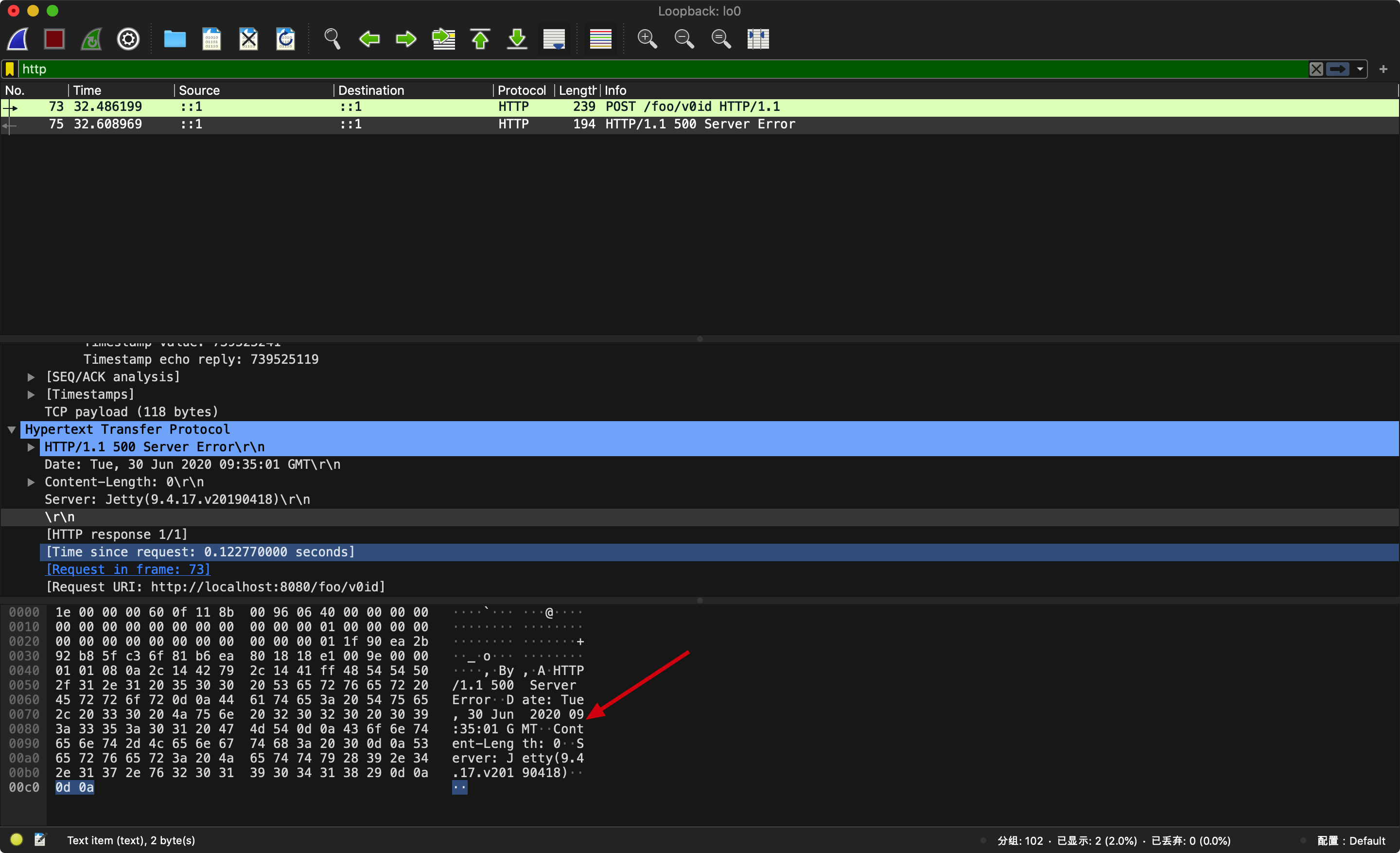Open the display filter history dropdown

[x=1360, y=70]
